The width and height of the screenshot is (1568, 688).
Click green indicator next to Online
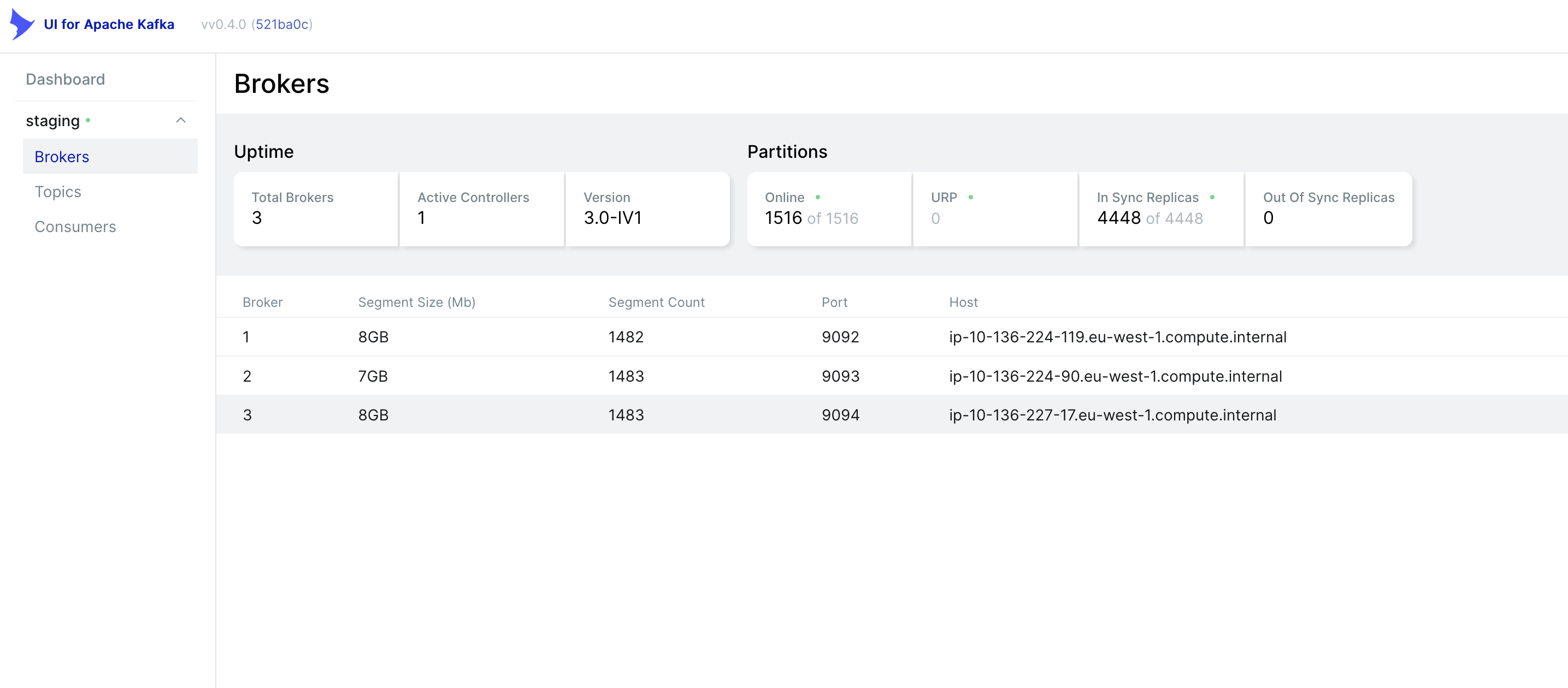(x=817, y=197)
